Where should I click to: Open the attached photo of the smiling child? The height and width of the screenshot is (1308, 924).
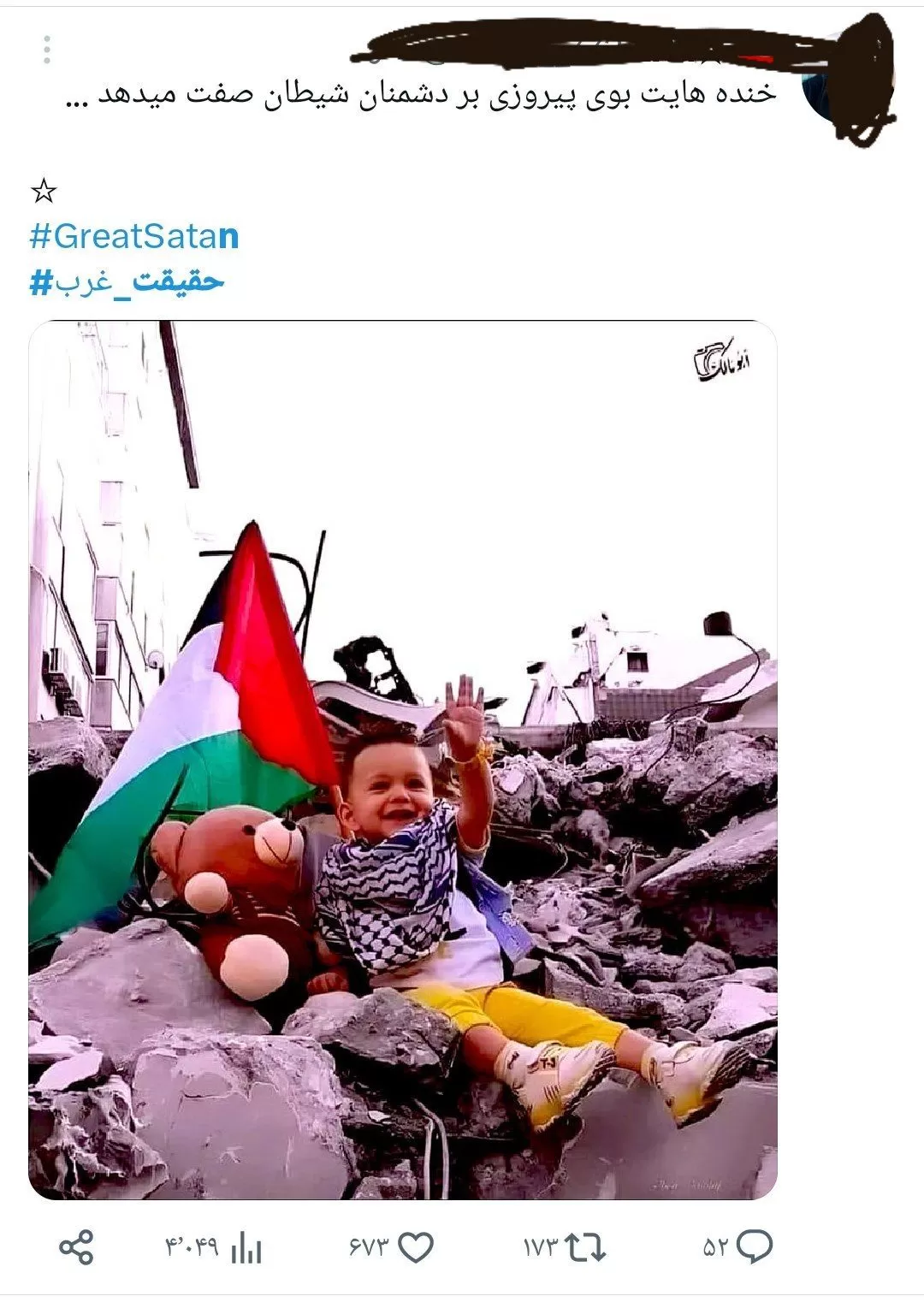click(403, 760)
